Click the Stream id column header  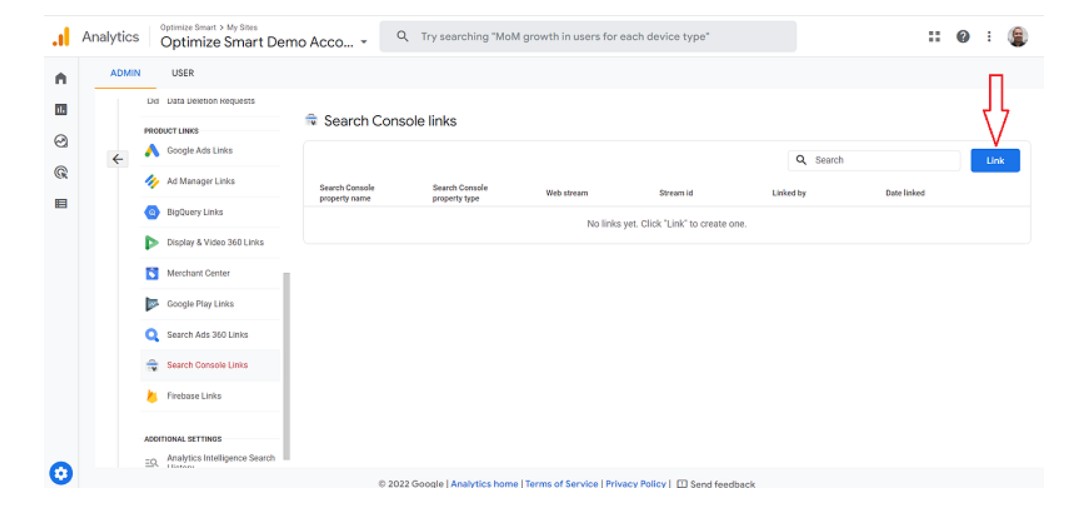point(676,193)
